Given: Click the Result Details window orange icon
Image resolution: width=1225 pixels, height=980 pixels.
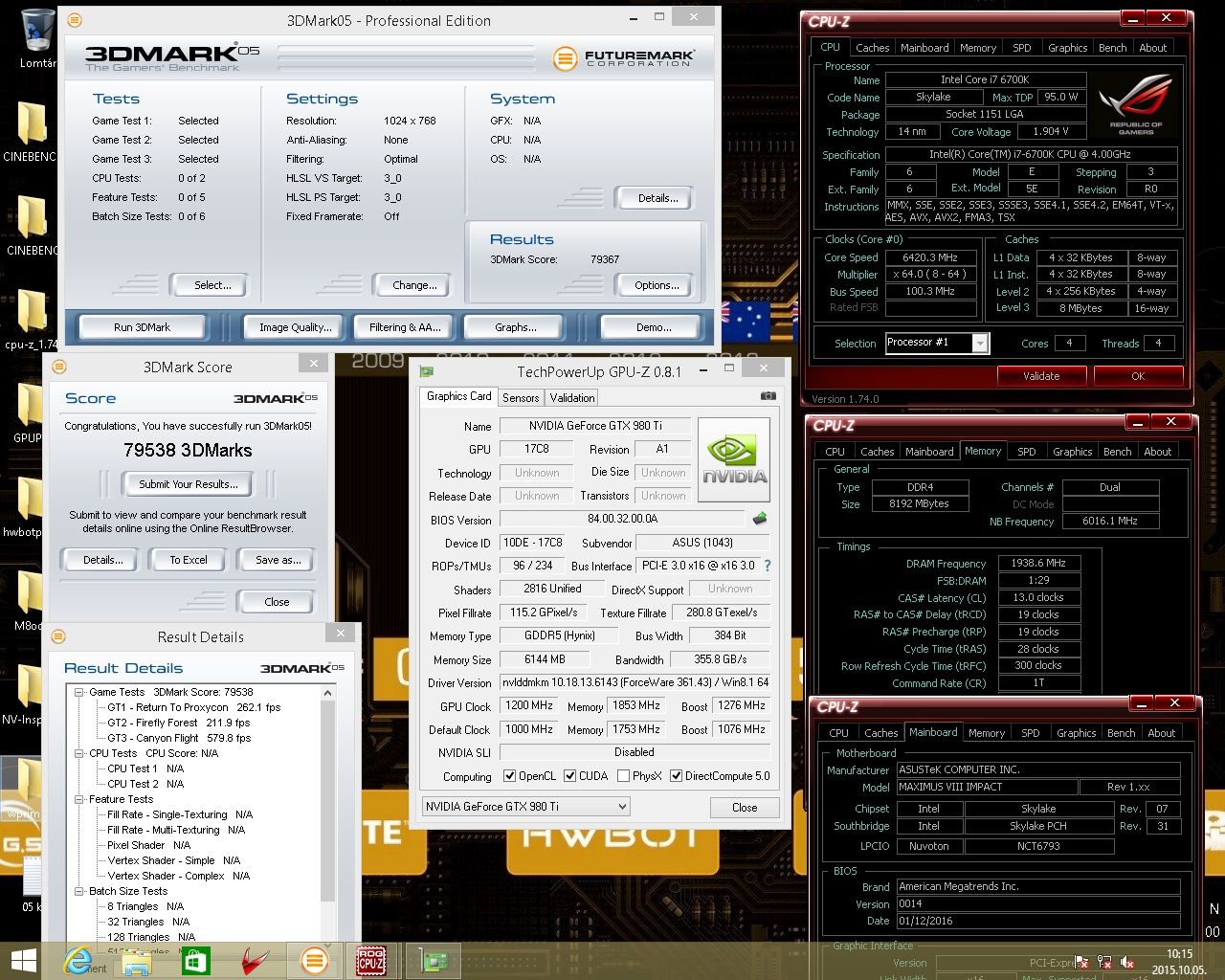Looking at the screenshot, I should 59,636.
